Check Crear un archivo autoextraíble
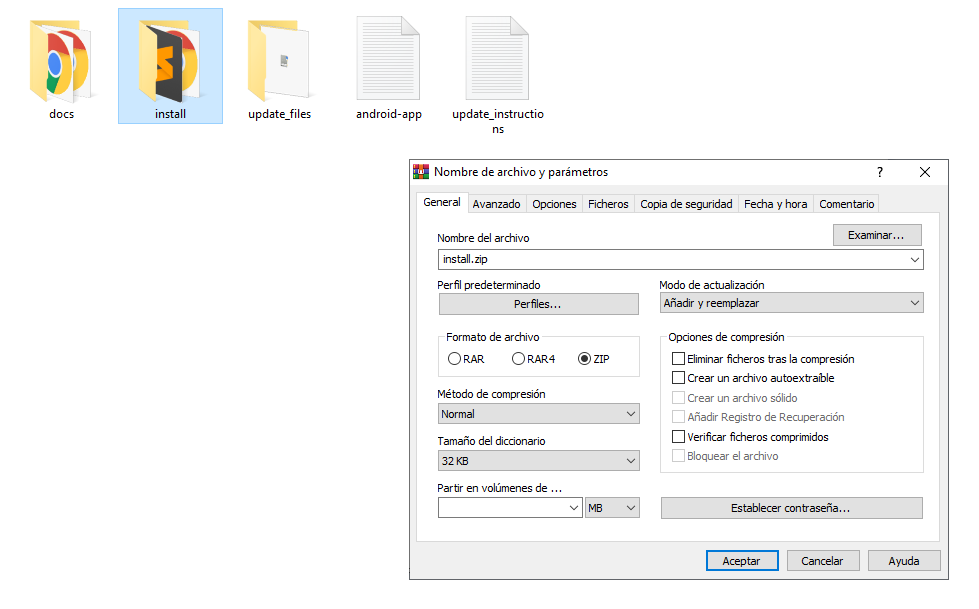 tap(679, 378)
